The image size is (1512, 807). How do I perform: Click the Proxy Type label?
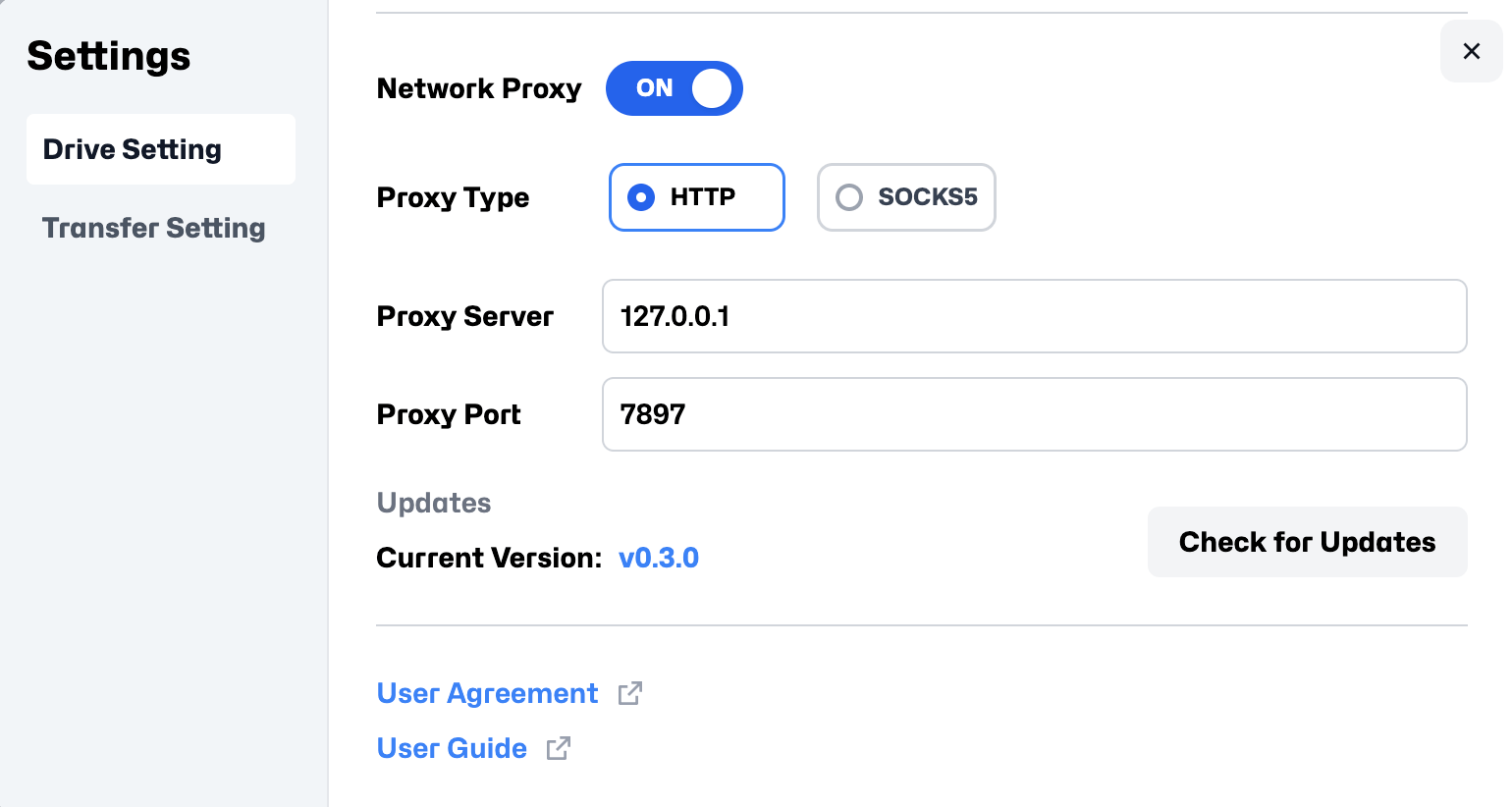tap(453, 197)
